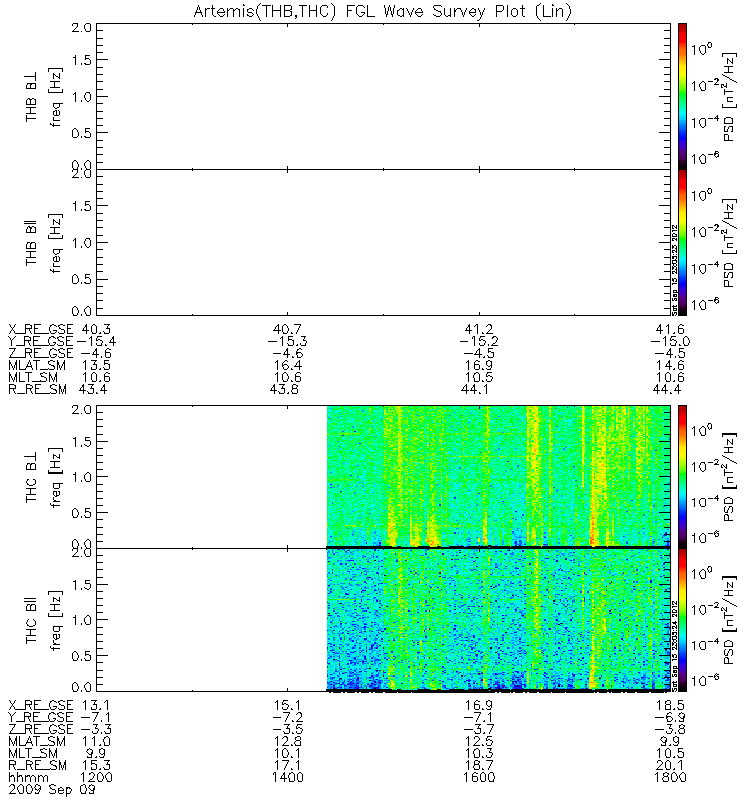Click the MLAT_SM value 13.5
Viewport: 750px width, 800px height.
click(96, 365)
